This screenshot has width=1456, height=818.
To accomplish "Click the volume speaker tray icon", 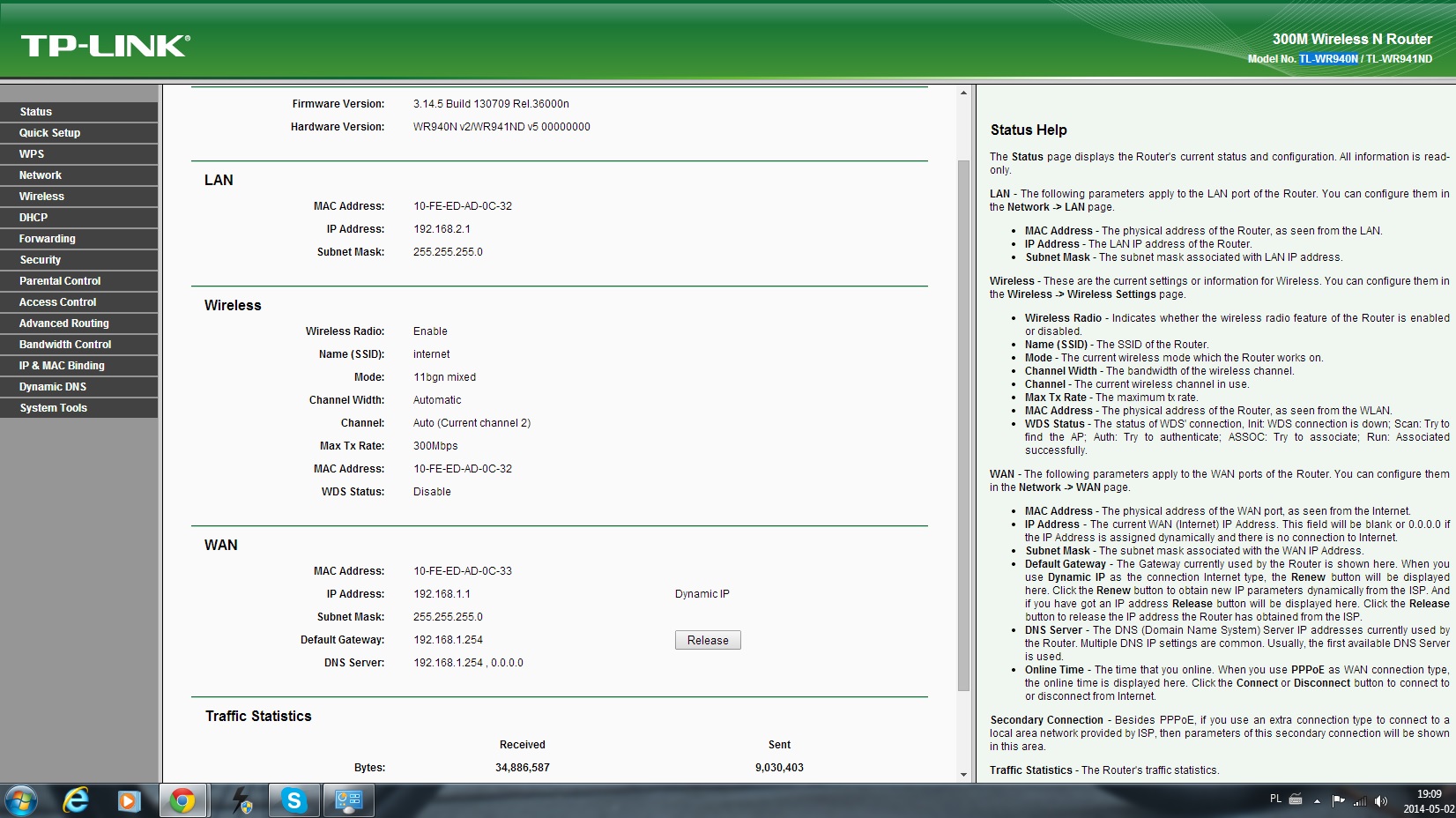I will (x=1381, y=800).
